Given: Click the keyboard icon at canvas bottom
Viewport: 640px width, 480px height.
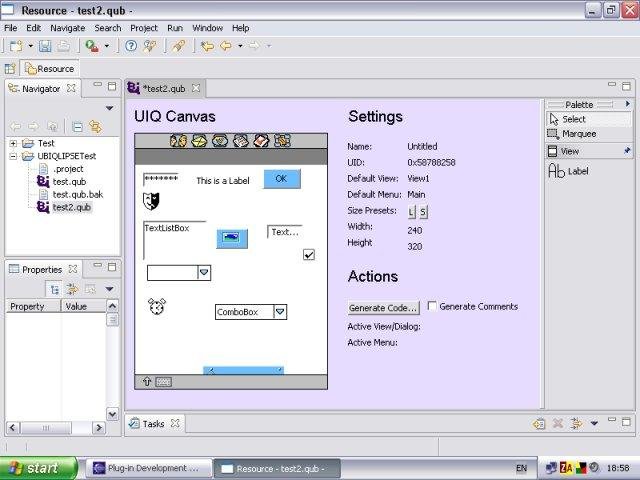Looking at the screenshot, I should tap(164, 382).
